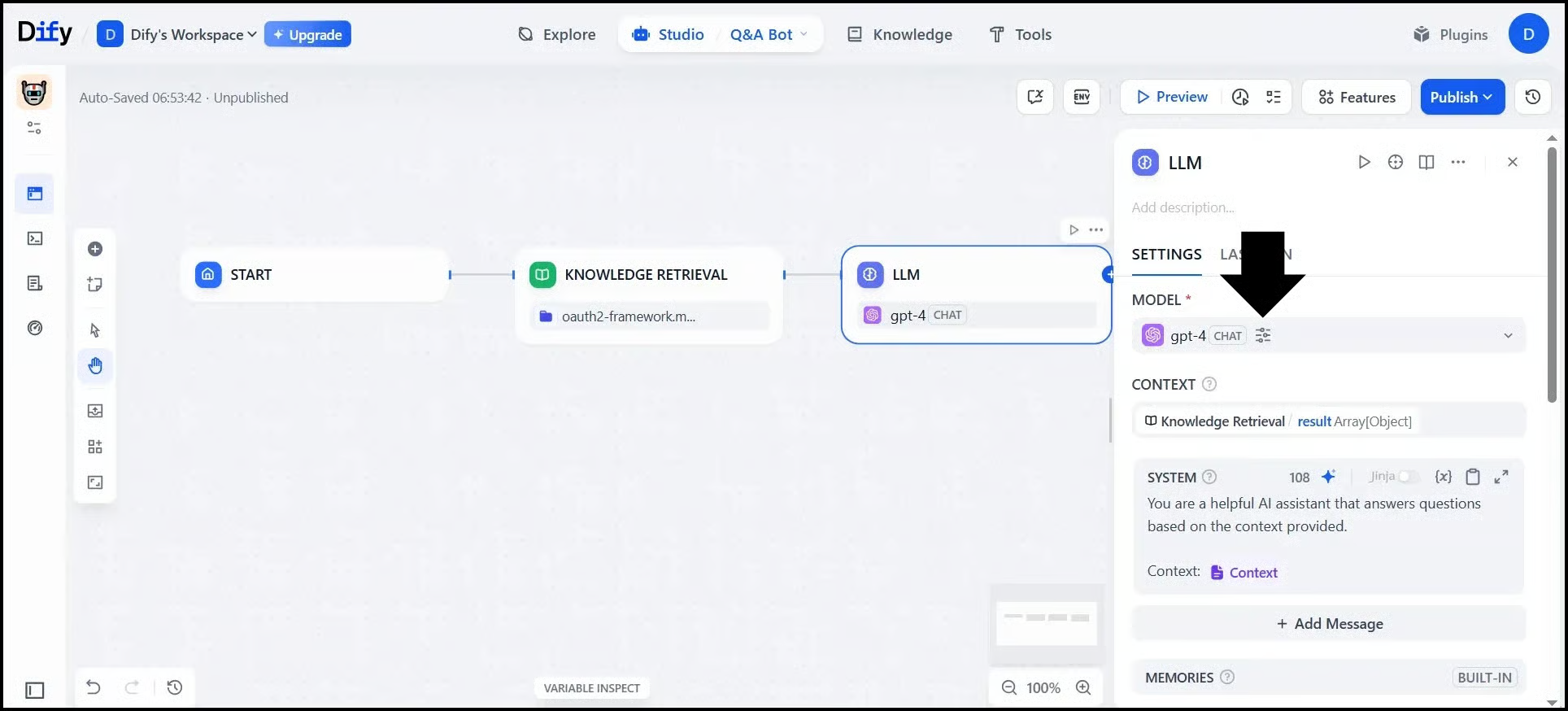Screen dimensions: 1568x711
Task: Open the Publish dropdown
Action: pos(1461,97)
